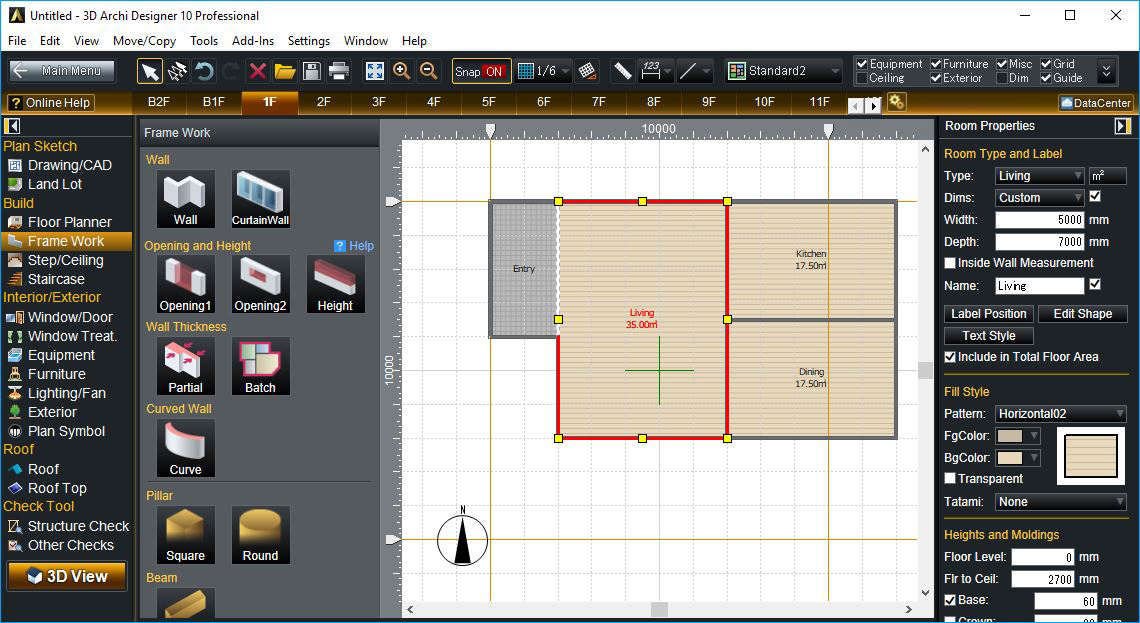Click the Edit Shape button
The image size is (1140, 623).
[1082, 314]
